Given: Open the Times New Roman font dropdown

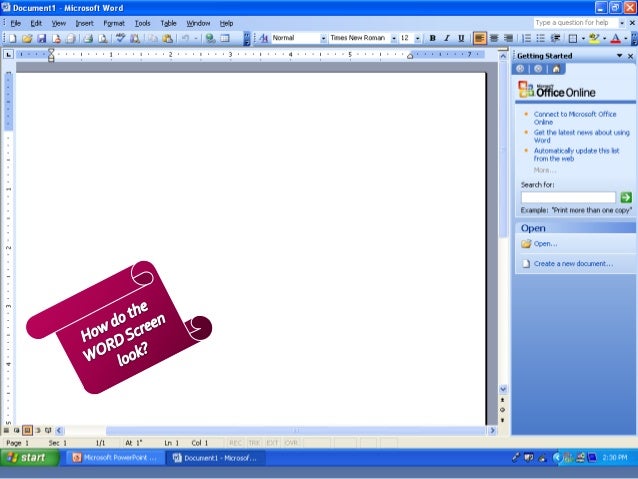Looking at the screenshot, I should click(393, 38).
